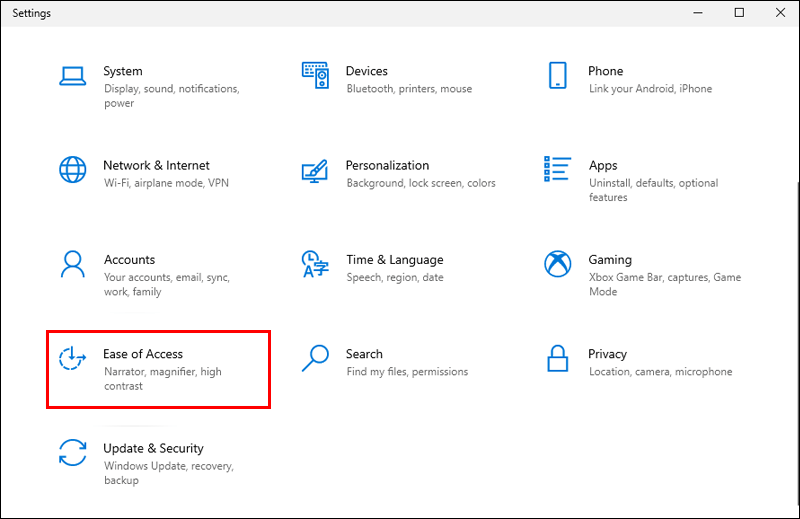This screenshot has width=800, height=519.
Task: Minimize the Settings window
Action: click(698, 13)
